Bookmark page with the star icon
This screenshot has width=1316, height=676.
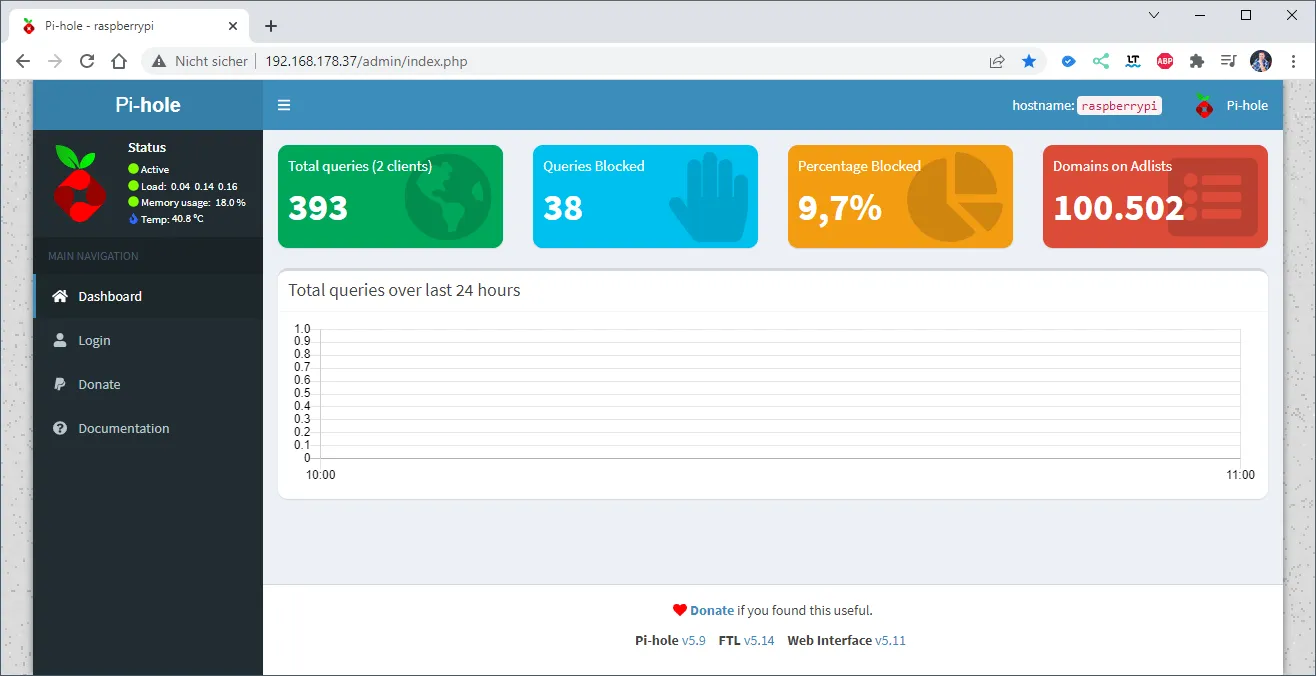[x=1029, y=61]
